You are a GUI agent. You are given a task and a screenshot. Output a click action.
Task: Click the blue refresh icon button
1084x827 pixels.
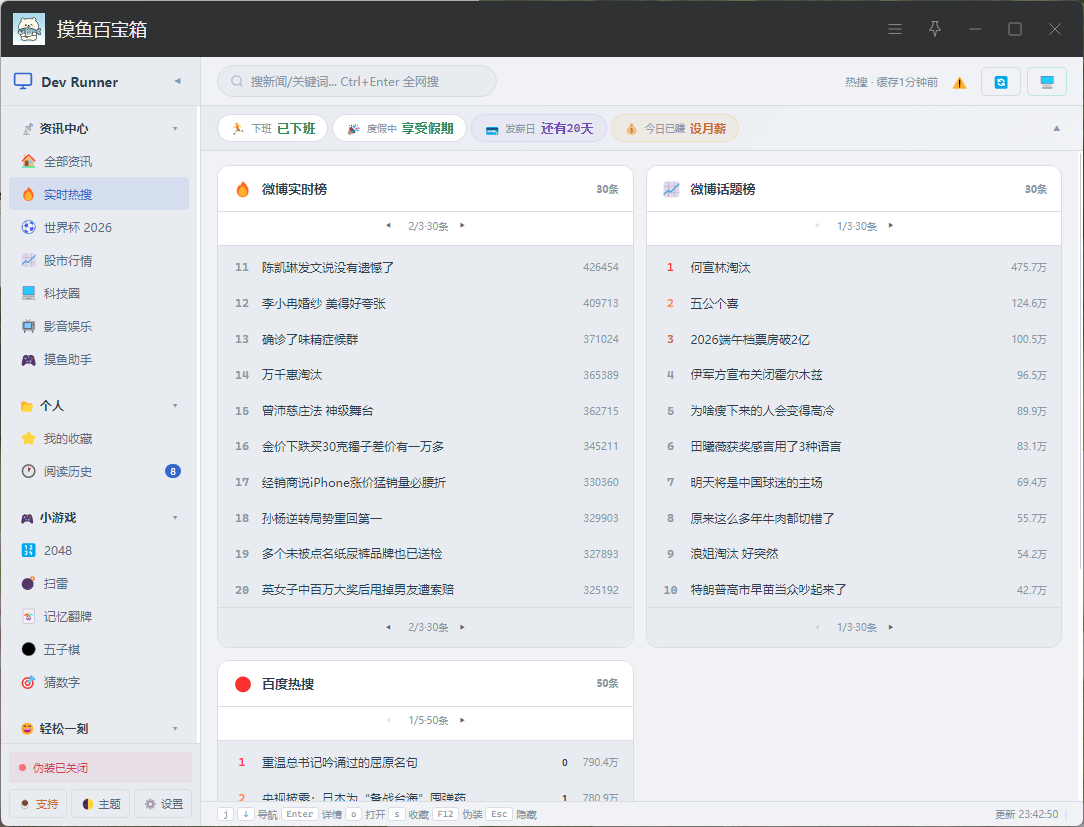(1000, 82)
